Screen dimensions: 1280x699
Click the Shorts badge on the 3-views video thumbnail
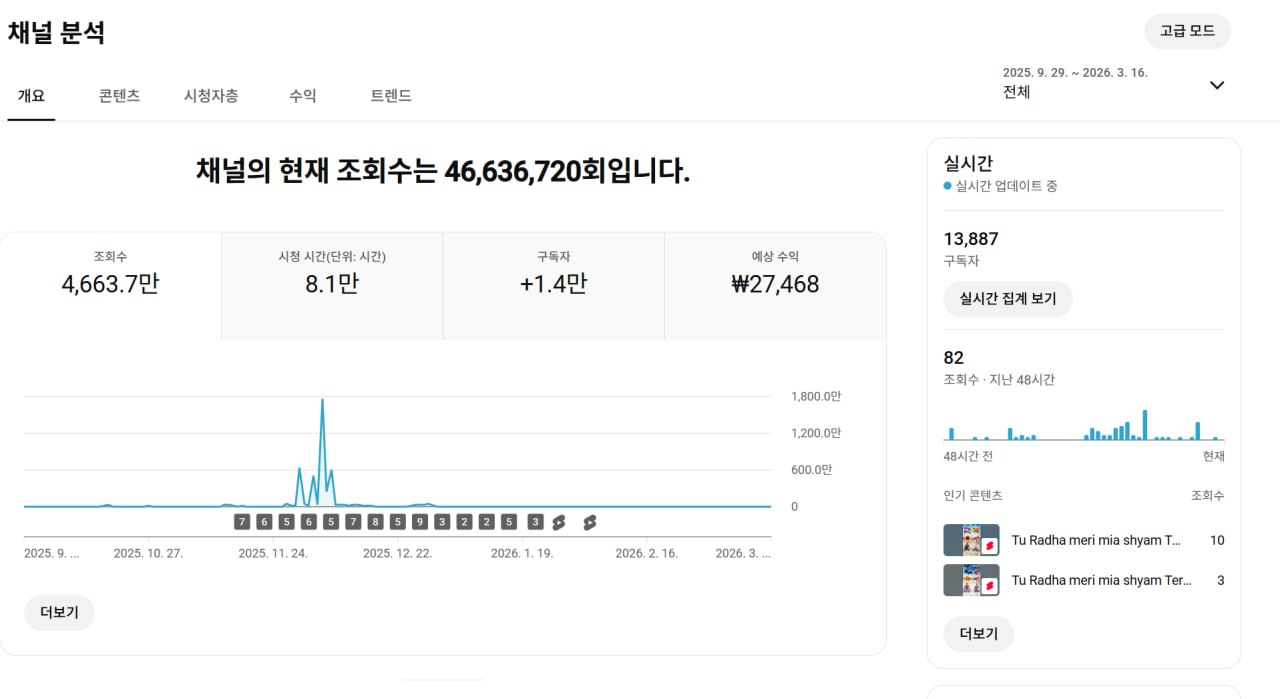tap(989, 586)
